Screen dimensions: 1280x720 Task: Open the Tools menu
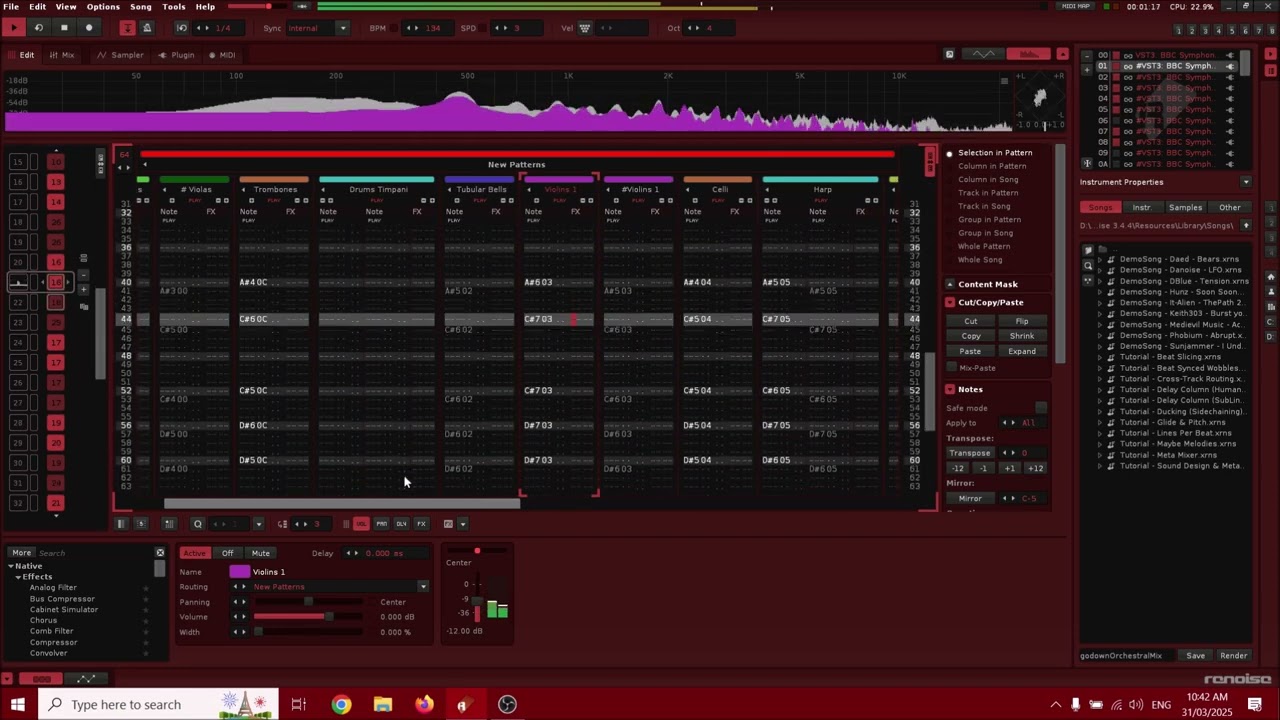[174, 7]
